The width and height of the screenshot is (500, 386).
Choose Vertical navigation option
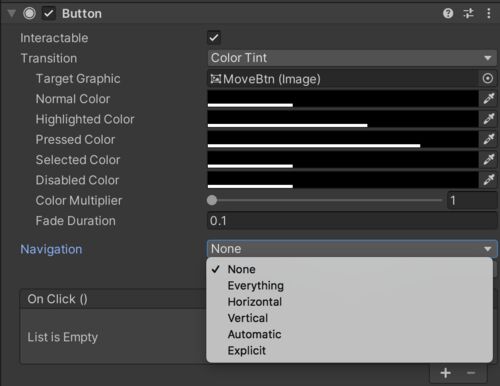349,318
